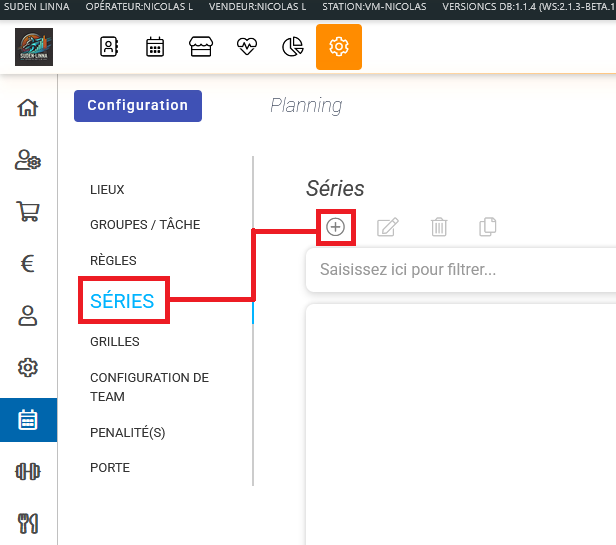
Task: Click the edit series pencil icon
Action: click(387, 227)
